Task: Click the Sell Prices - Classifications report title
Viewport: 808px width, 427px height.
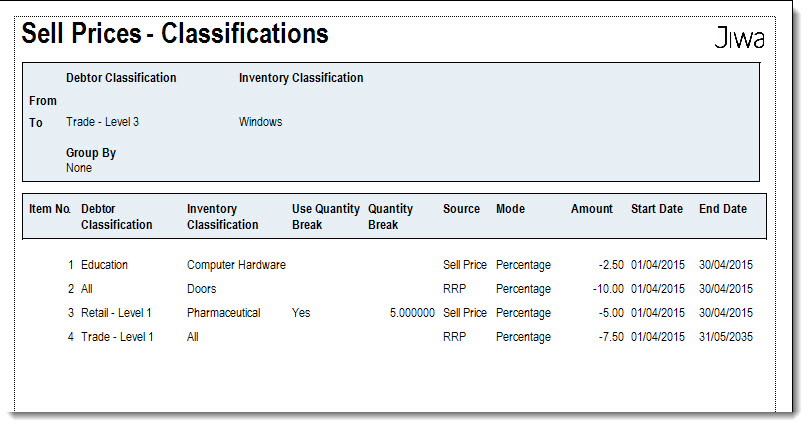Action: tap(175, 33)
